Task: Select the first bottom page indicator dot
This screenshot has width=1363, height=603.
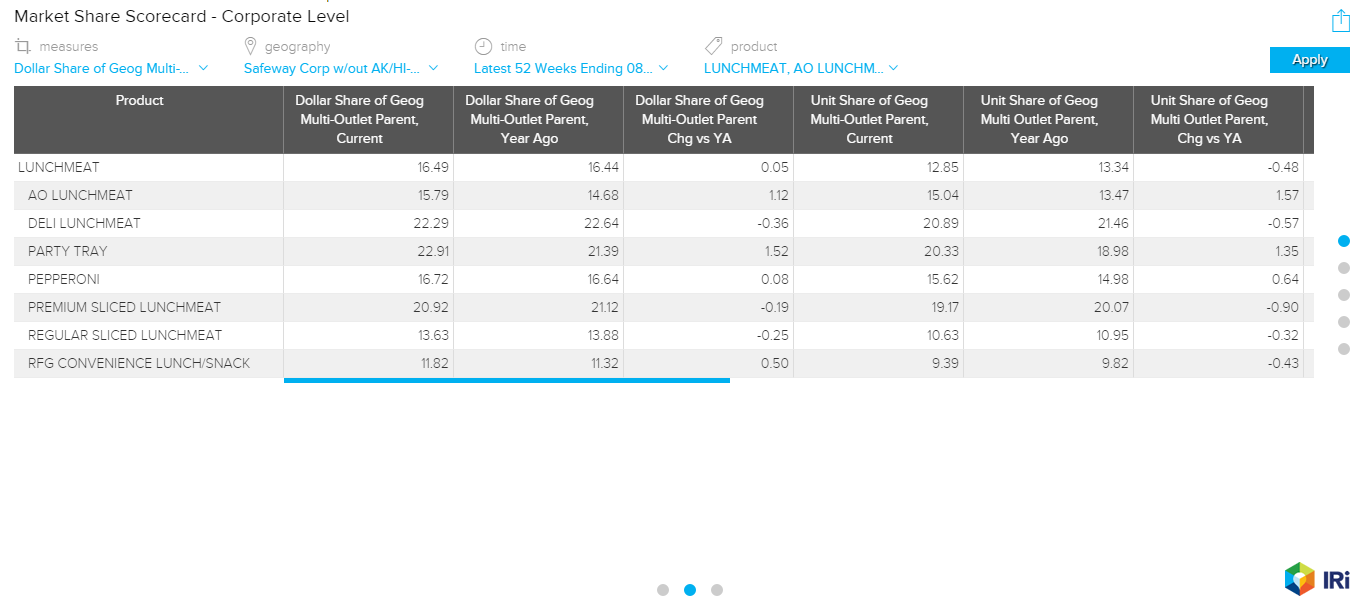Action: point(663,590)
